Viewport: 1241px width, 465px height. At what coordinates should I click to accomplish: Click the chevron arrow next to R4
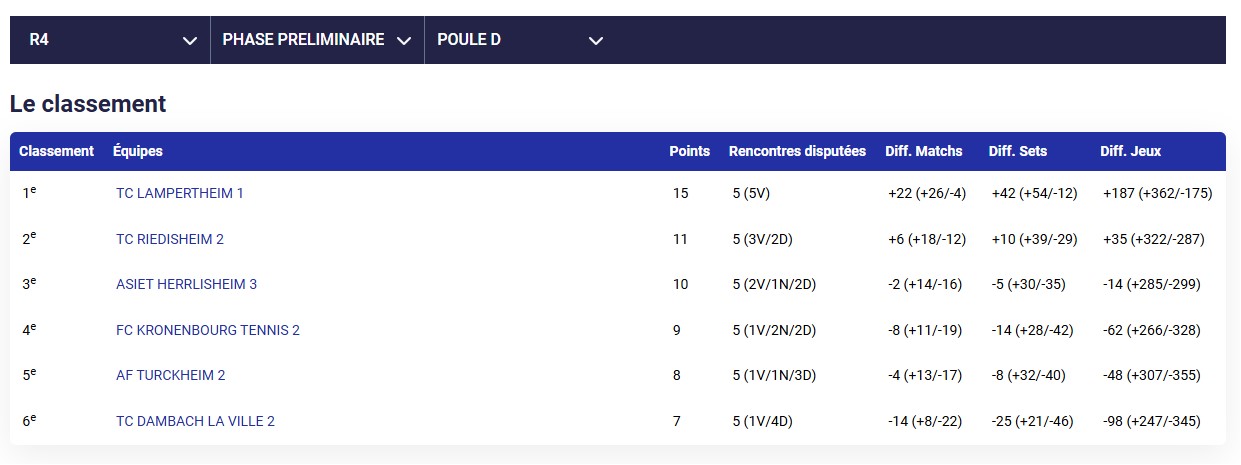[x=190, y=40]
